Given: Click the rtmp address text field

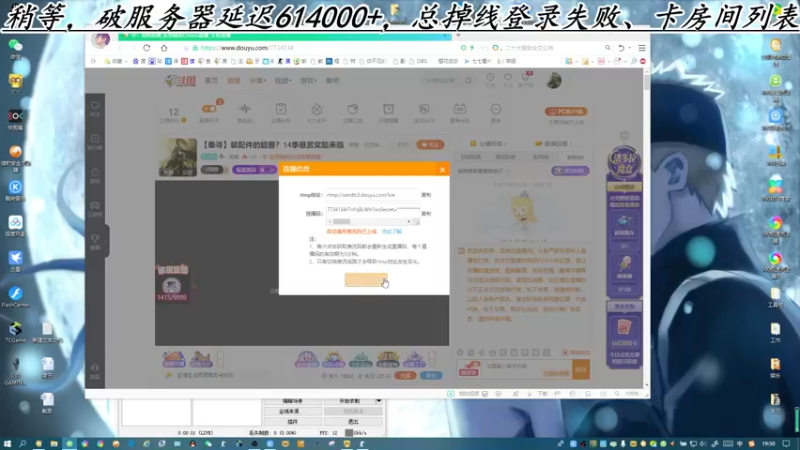Looking at the screenshot, I should point(372,195).
